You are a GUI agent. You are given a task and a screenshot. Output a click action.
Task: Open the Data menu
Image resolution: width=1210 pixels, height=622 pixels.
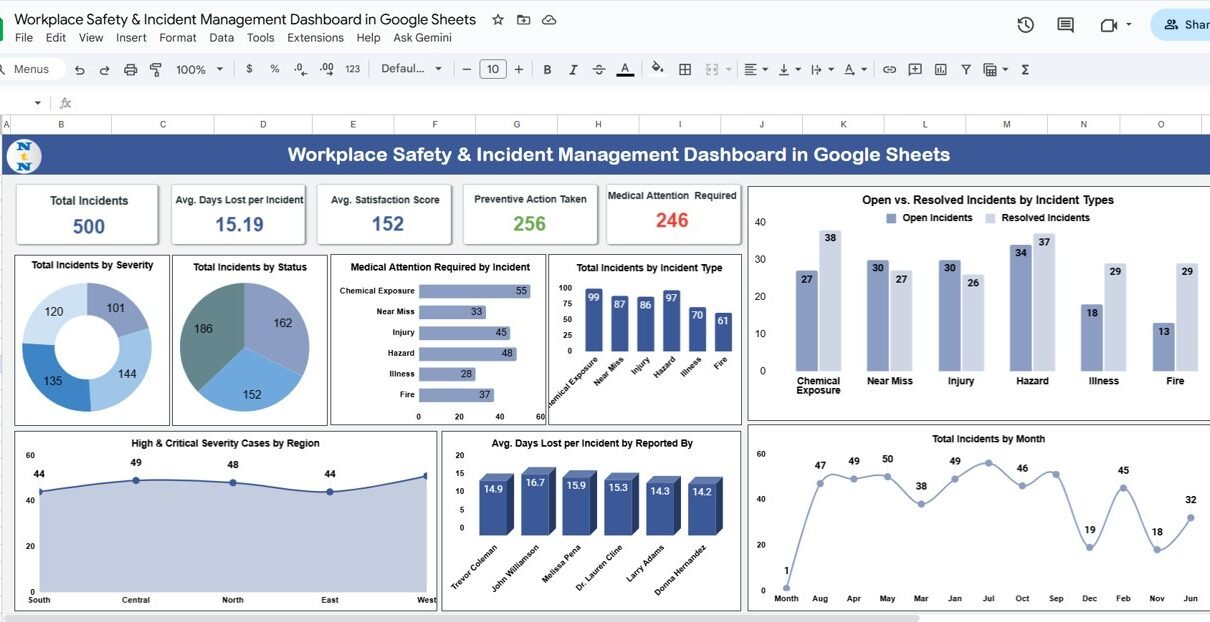click(221, 38)
